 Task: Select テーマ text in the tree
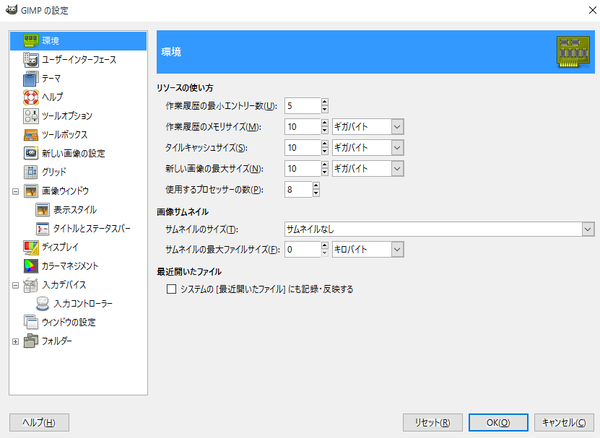click(51, 78)
